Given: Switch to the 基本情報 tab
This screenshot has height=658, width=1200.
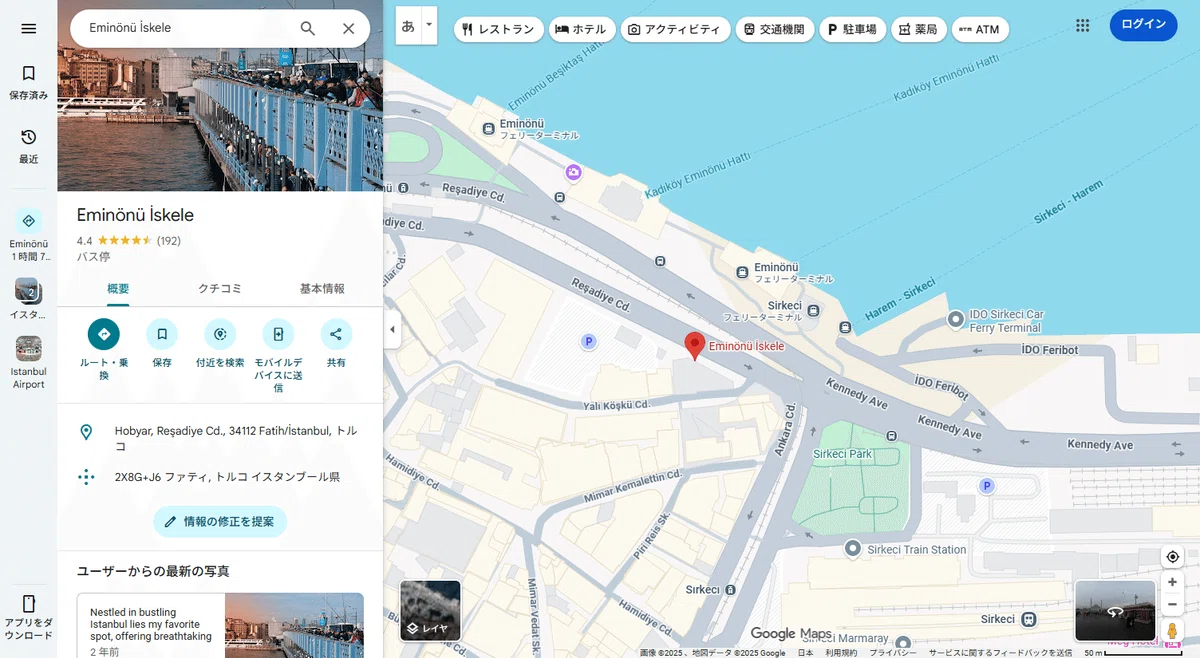Looking at the screenshot, I should tap(322, 289).
